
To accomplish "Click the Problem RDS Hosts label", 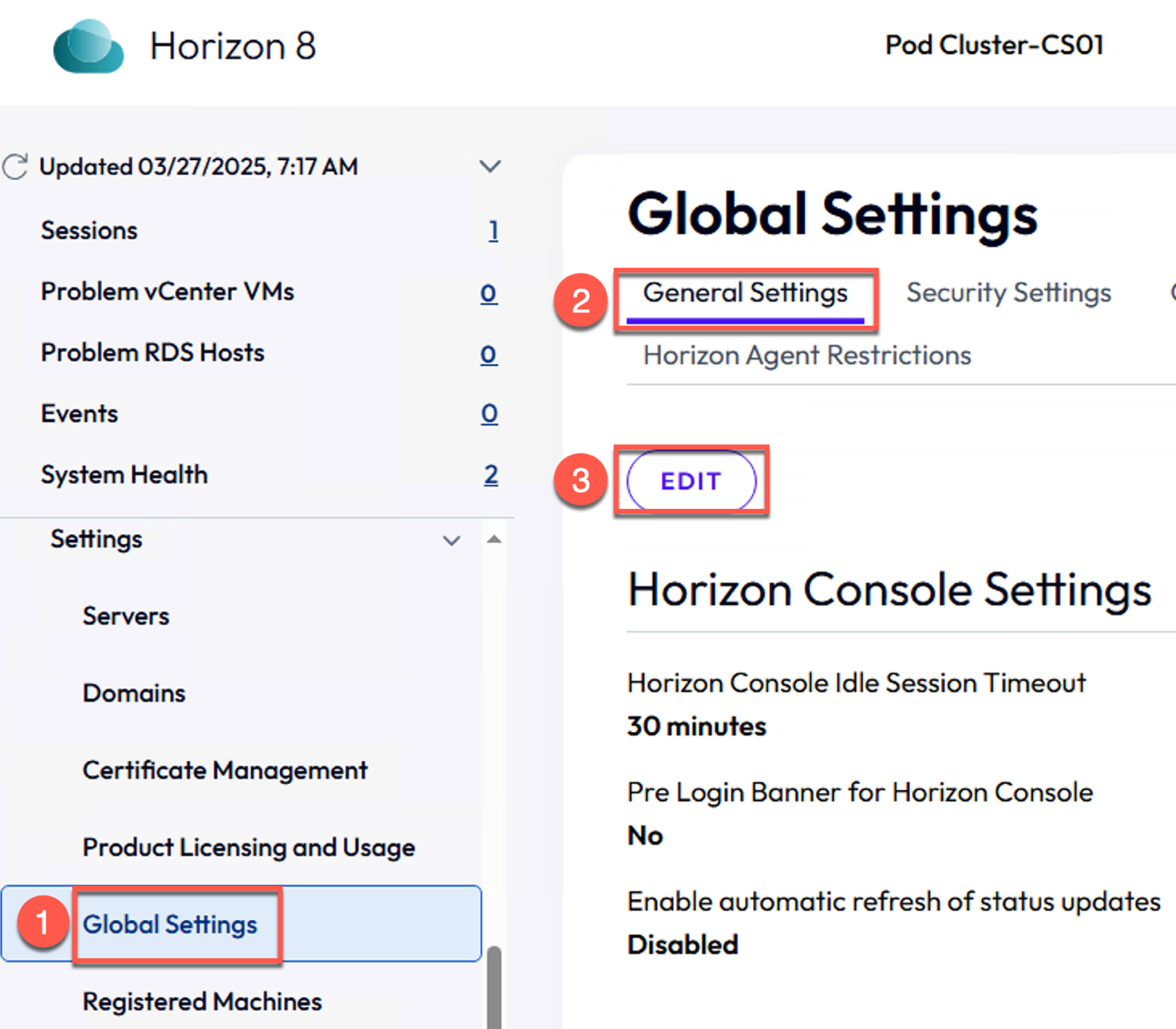I will pyautogui.click(x=152, y=353).
